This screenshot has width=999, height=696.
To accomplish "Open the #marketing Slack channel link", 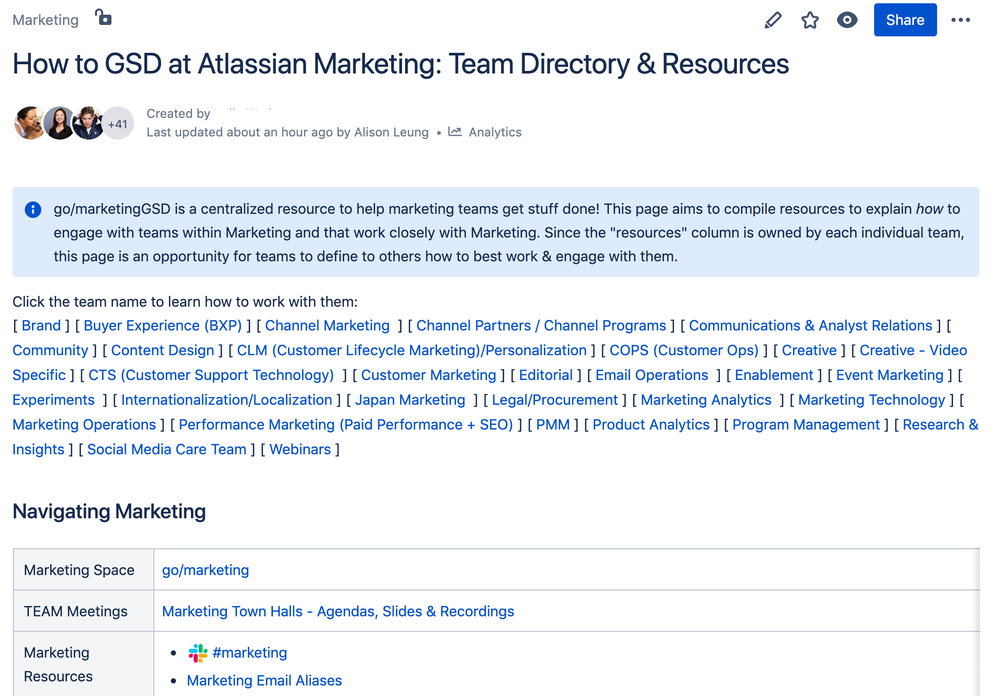I will [x=249, y=653].
